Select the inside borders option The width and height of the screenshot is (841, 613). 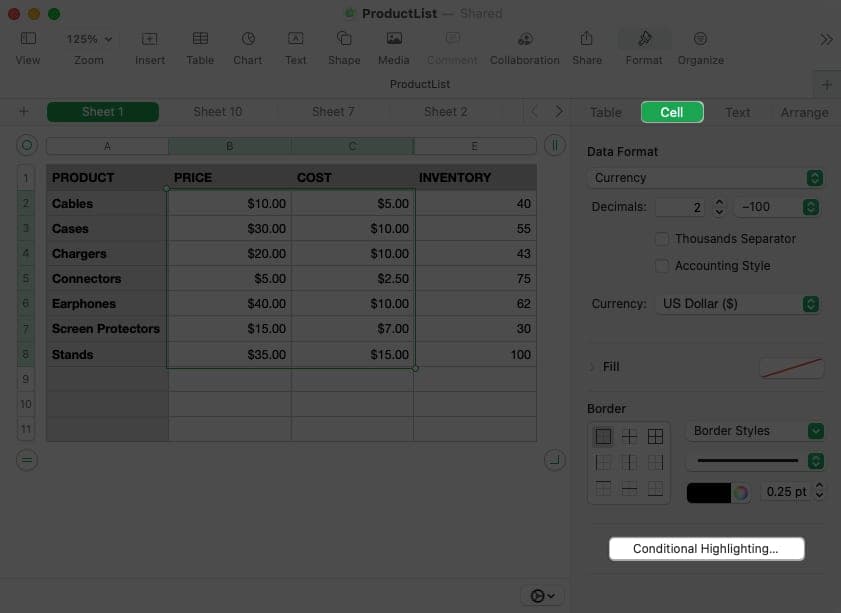629,437
